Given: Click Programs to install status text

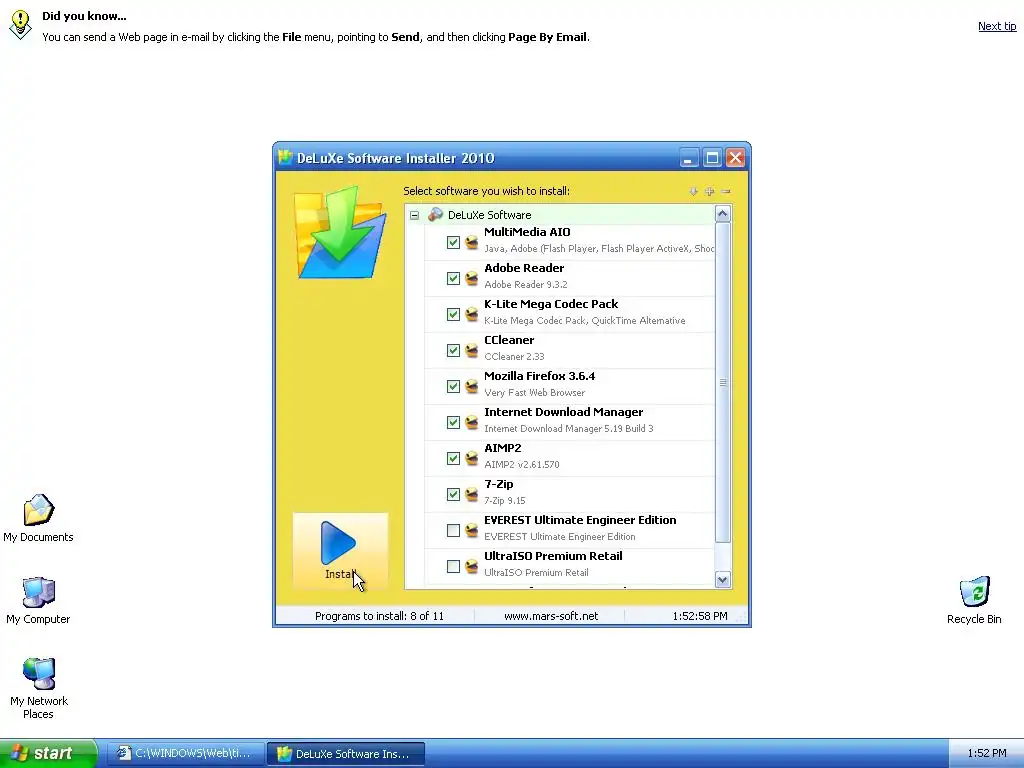Looking at the screenshot, I should [379, 616].
